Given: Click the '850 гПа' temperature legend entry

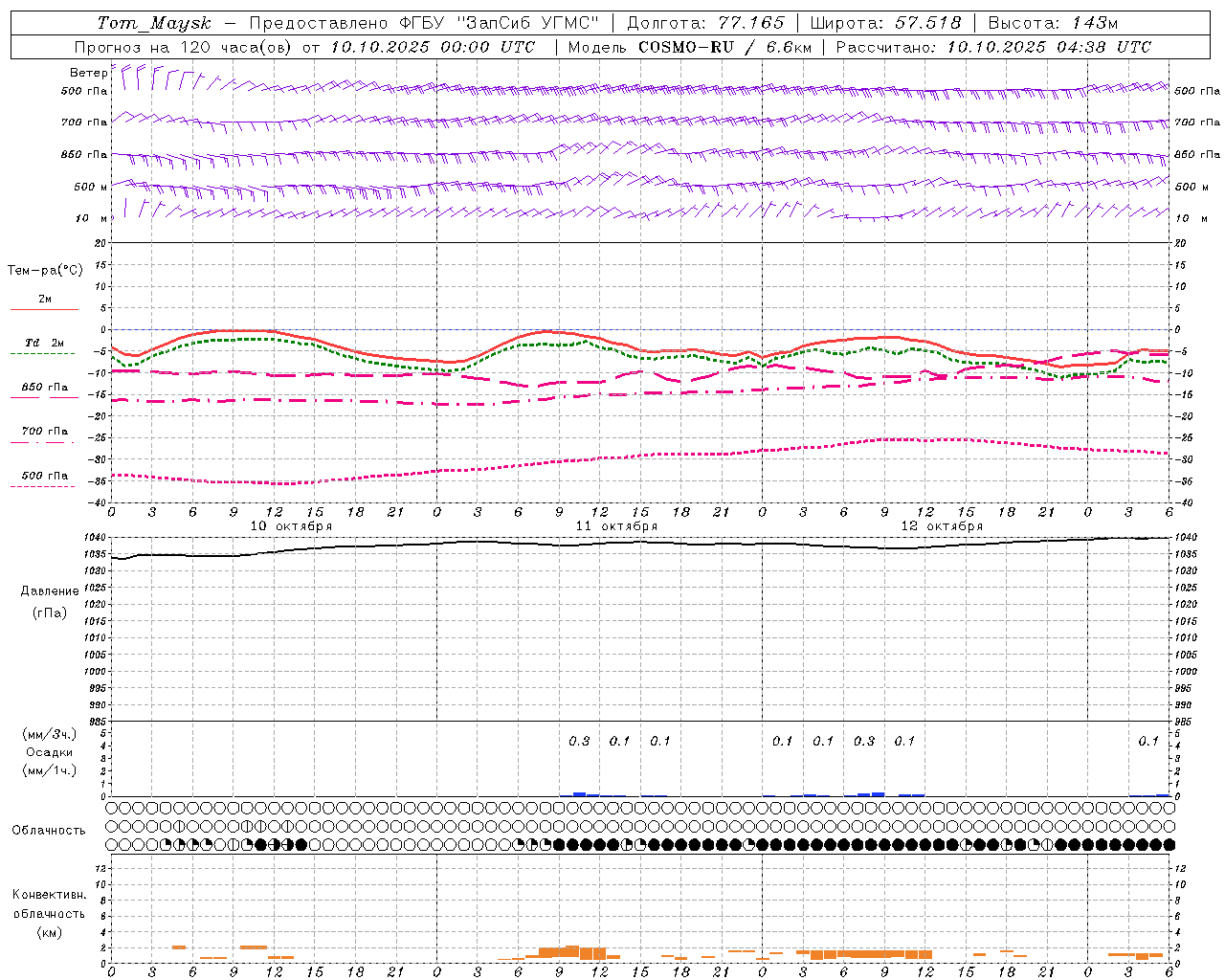Looking at the screenshot, I should coord(45,388).
